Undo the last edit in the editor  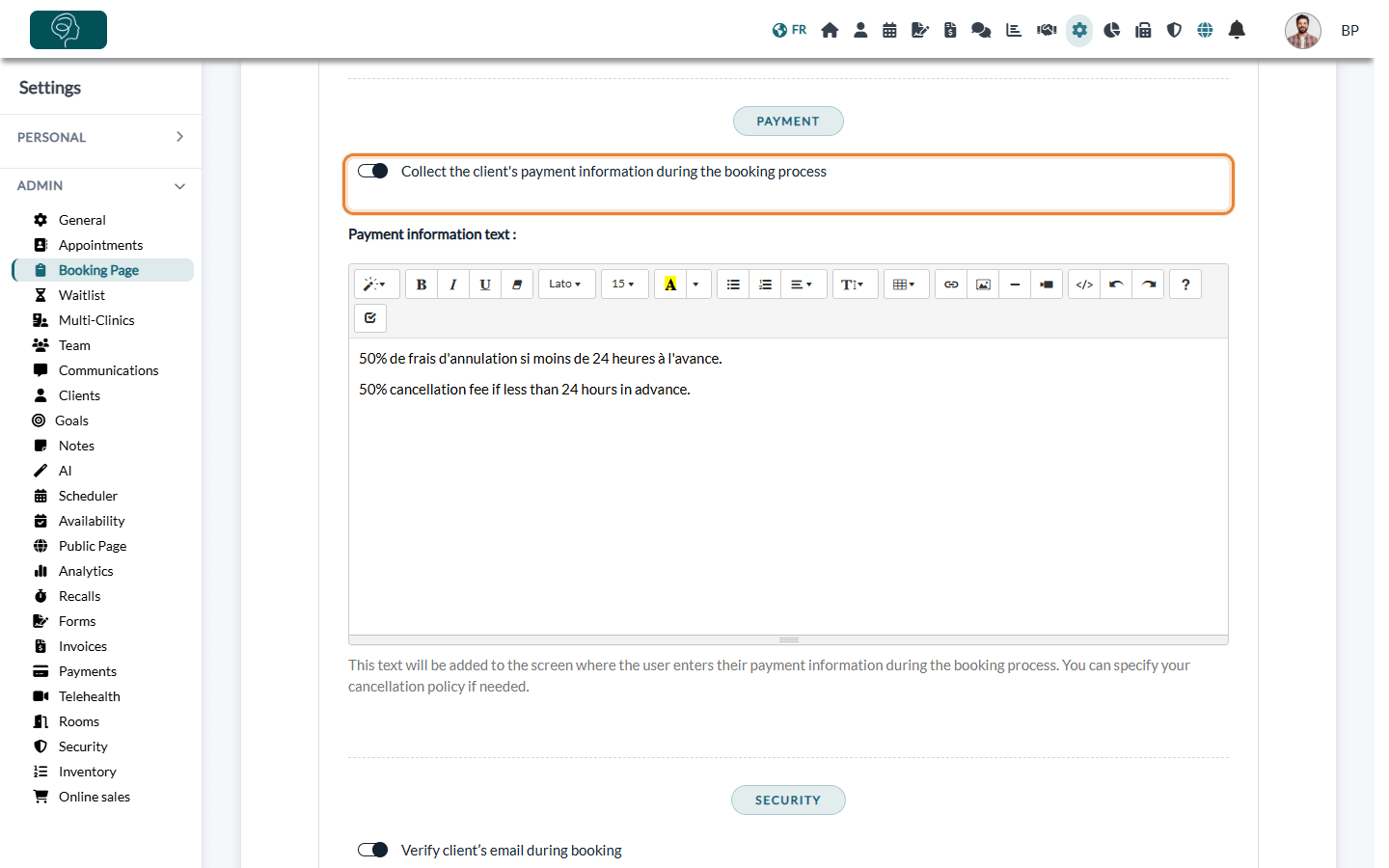click(1116, 285)
